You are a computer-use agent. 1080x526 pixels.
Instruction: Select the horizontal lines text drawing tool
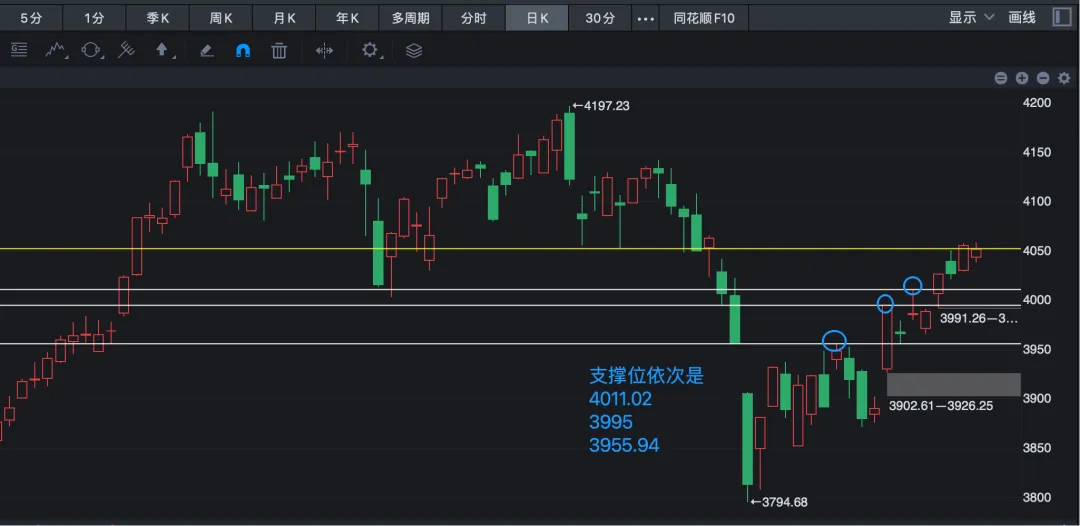point(19,50)
